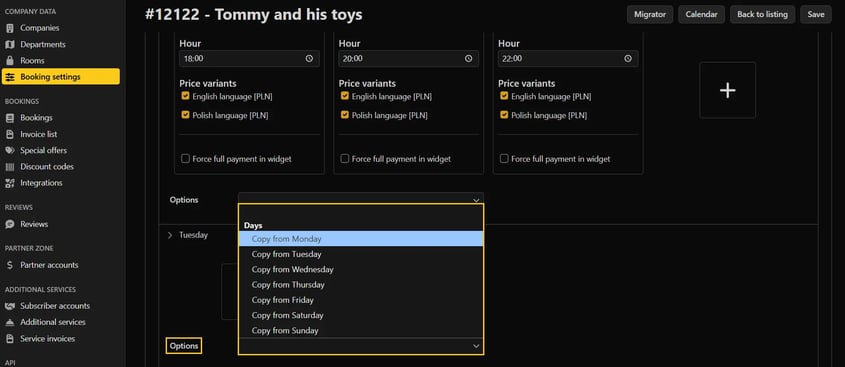Open Departments page from sidebar

(43, 44)
